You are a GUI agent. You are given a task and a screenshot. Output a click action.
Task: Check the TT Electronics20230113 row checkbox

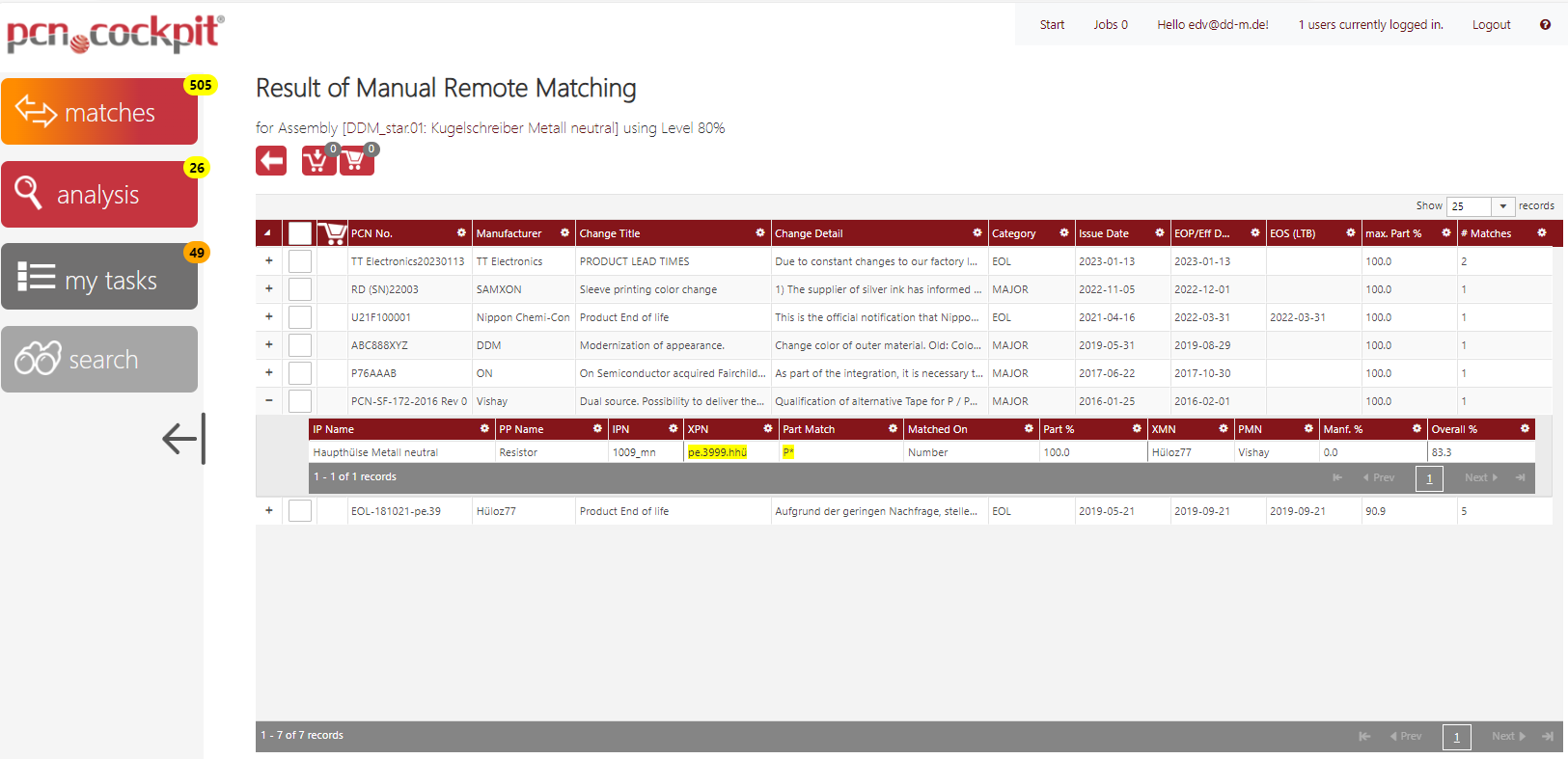click(300, 261)
